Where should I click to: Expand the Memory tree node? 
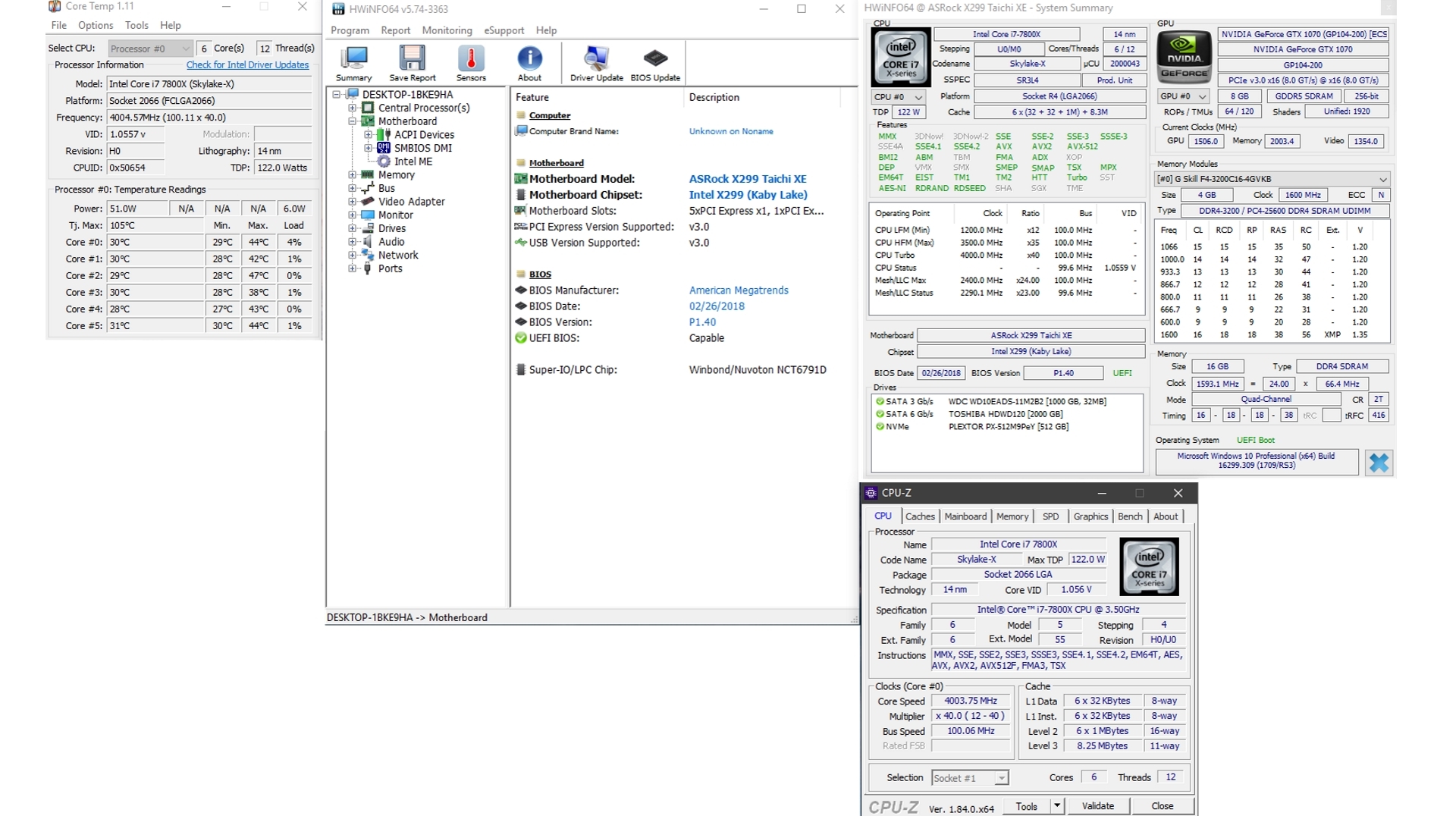[352, 175]
